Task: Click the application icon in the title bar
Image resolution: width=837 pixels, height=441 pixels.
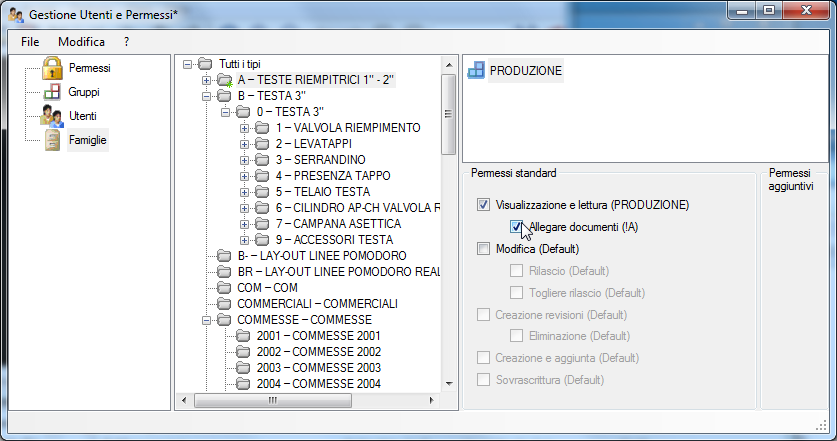Action: coord(17,15)
